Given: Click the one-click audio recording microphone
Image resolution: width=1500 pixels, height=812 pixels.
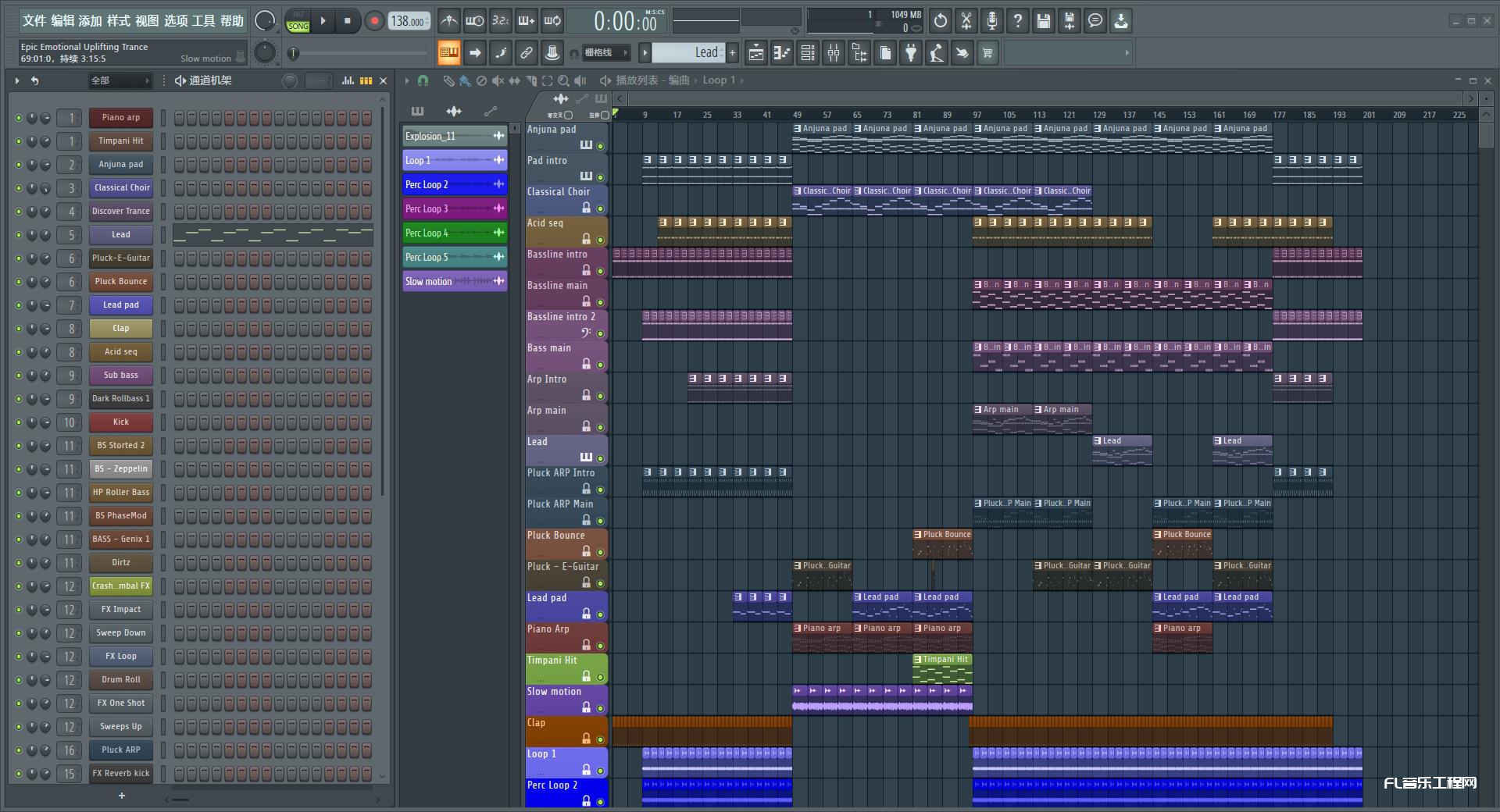Looking at the screenshot, I should [x=992, y=21].
